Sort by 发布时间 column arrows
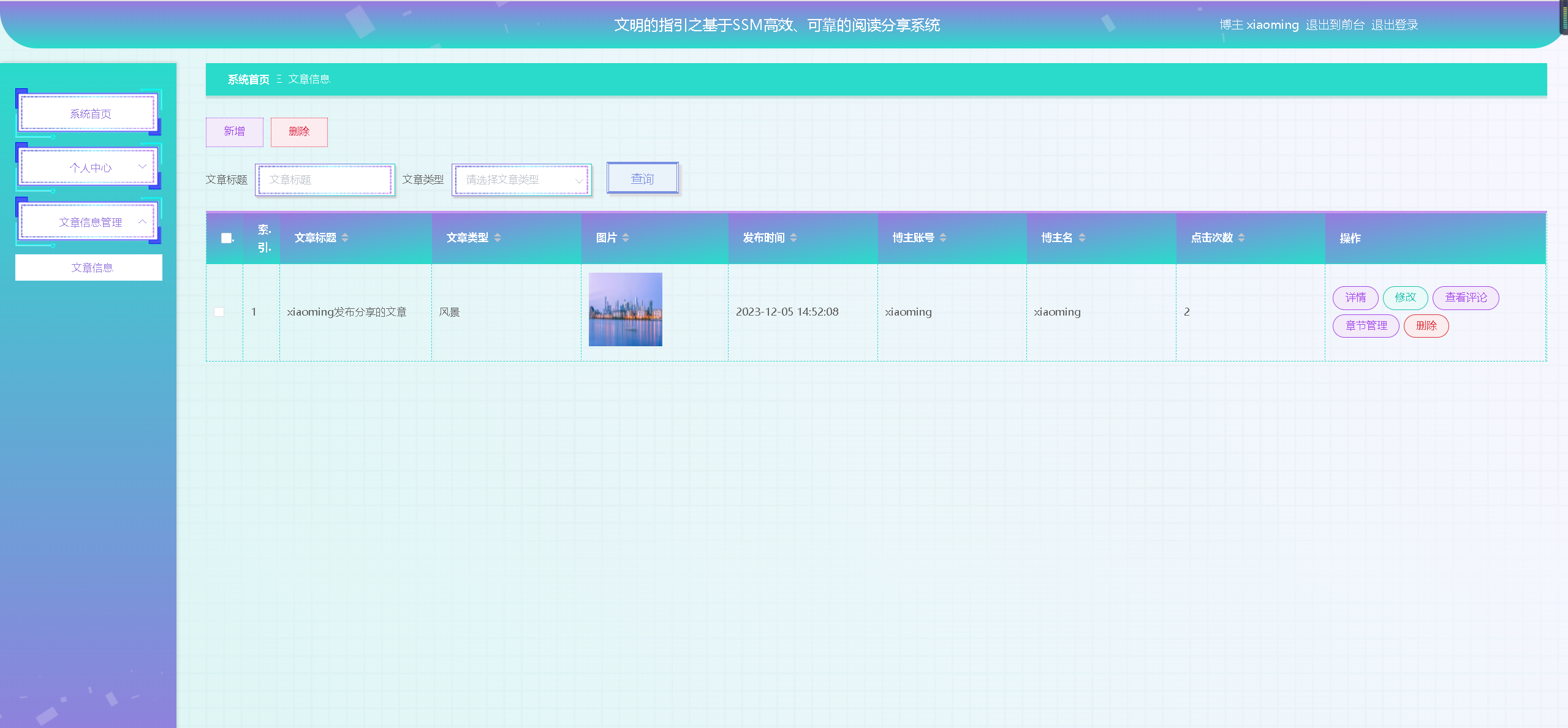Image resolution: width=1568 pixels, height=728 pixels. coord(793,238)
